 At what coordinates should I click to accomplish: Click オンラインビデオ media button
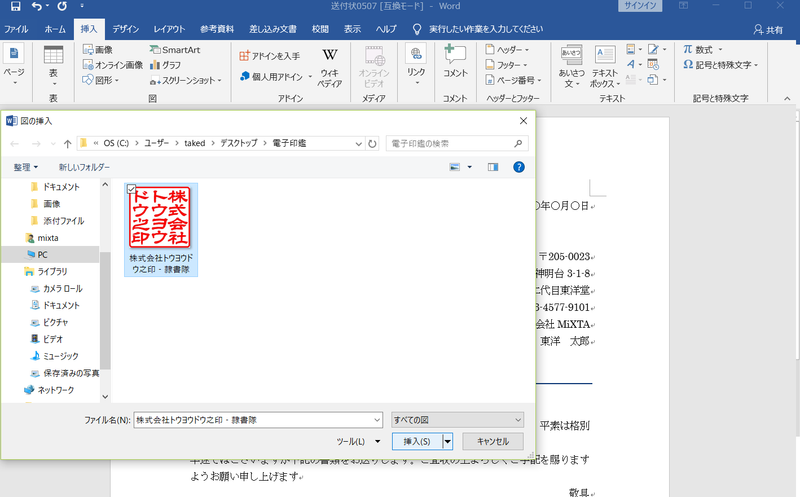coord(374,67)
